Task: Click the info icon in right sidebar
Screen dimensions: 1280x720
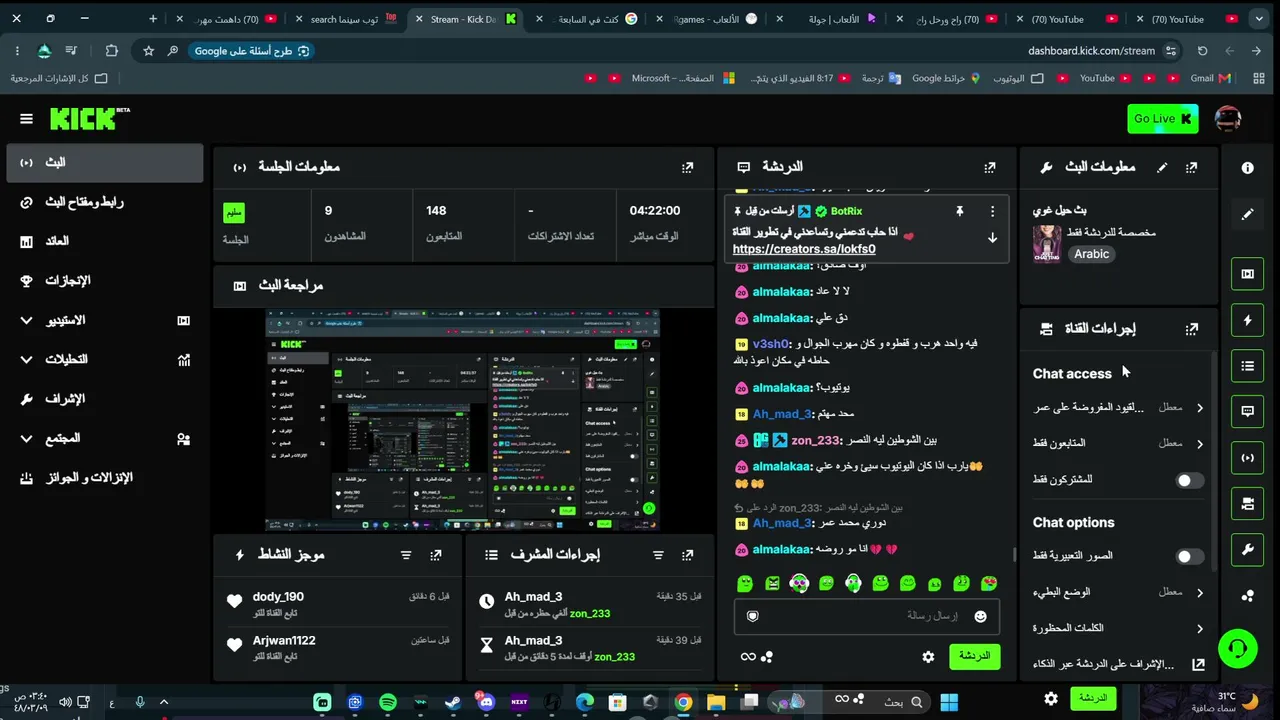Action: tap(1247, 168)
